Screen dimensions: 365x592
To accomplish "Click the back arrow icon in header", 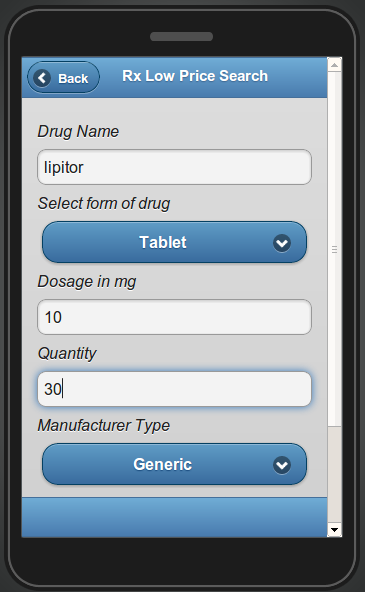I will [42, 78].
